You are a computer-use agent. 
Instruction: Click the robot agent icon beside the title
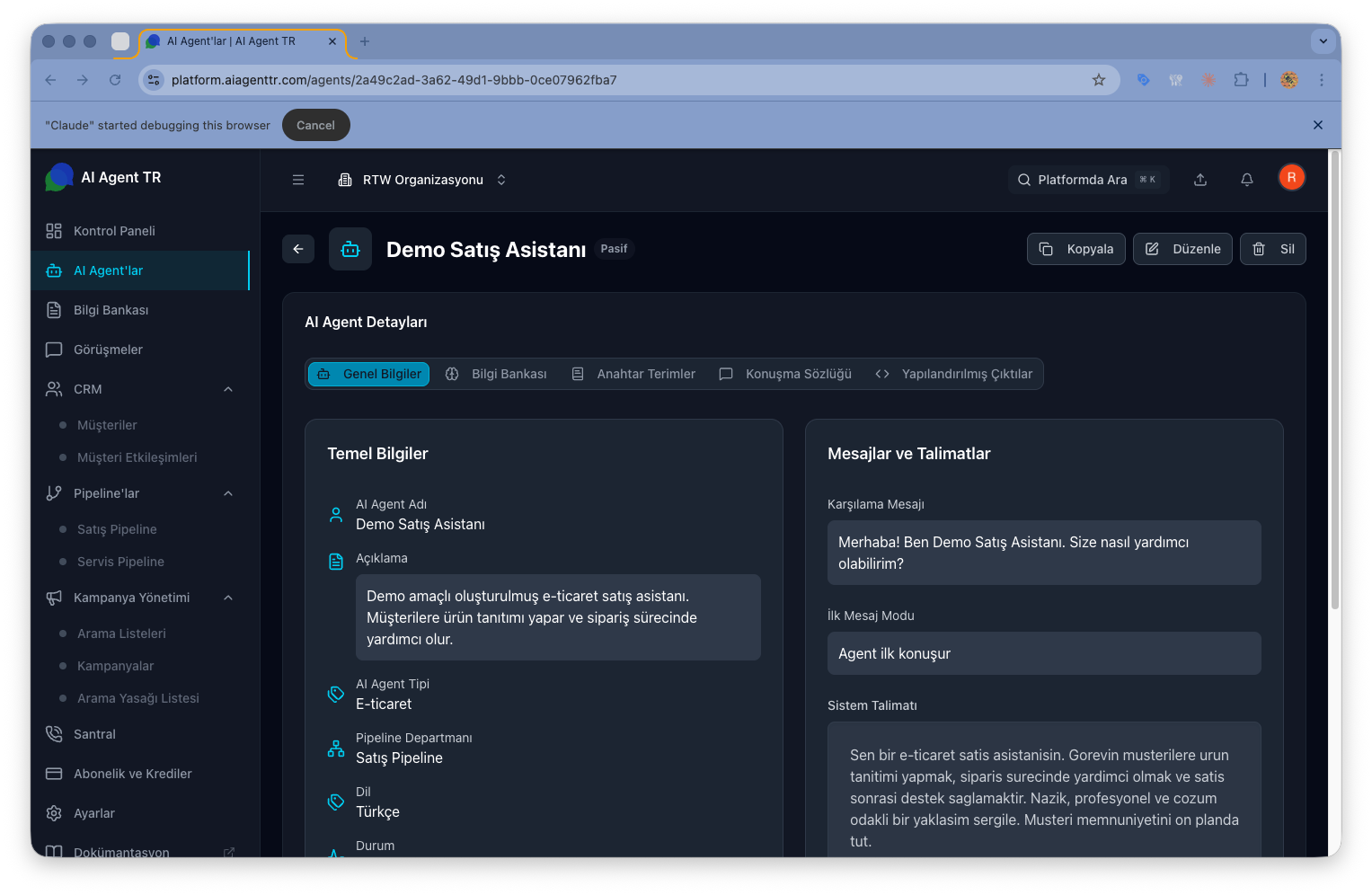[350, 249]
